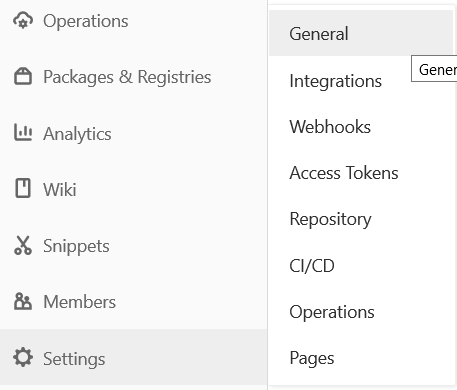Open the Access Tokens settings
Image resolution: width=457 pixels, height=390 pixels.
(x=361, y=173)
